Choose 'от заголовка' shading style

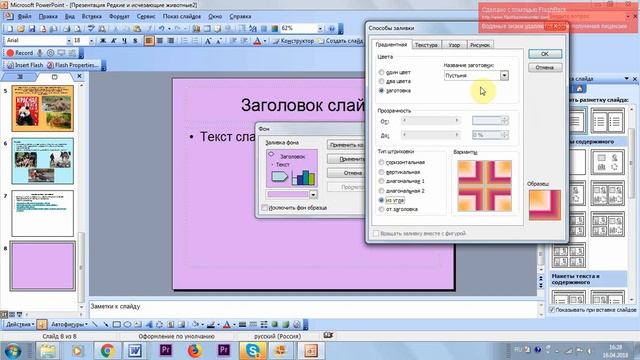(x=381, y=209)
